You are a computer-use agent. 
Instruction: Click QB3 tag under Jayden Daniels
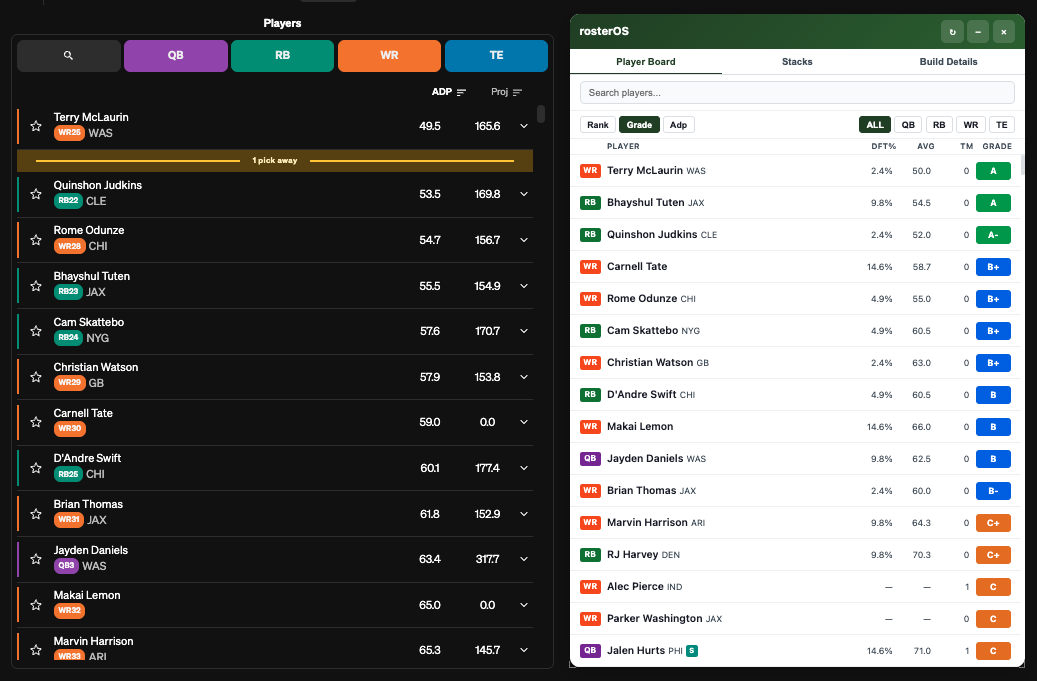66,565
